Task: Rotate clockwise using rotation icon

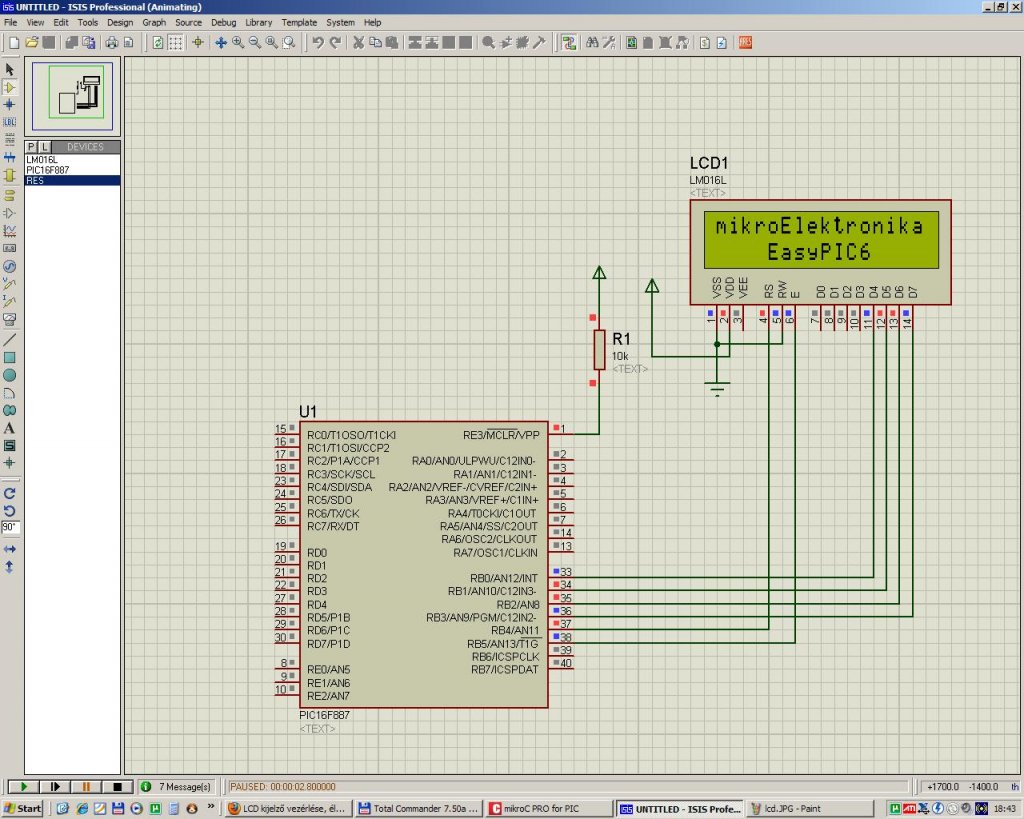Action: pyautogui.click(x=10, y=493)
